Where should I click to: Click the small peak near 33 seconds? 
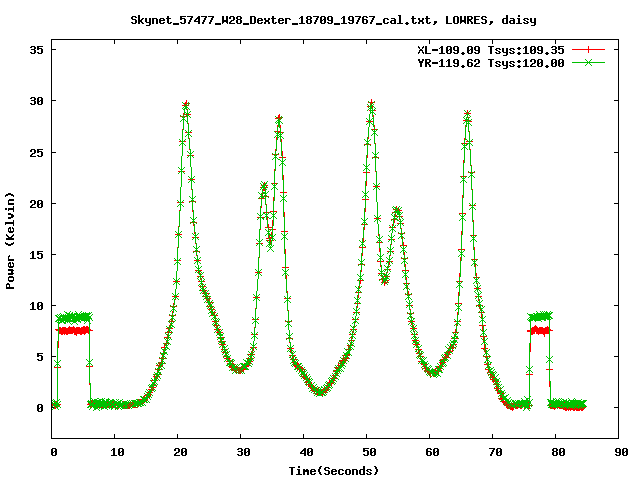263,187
